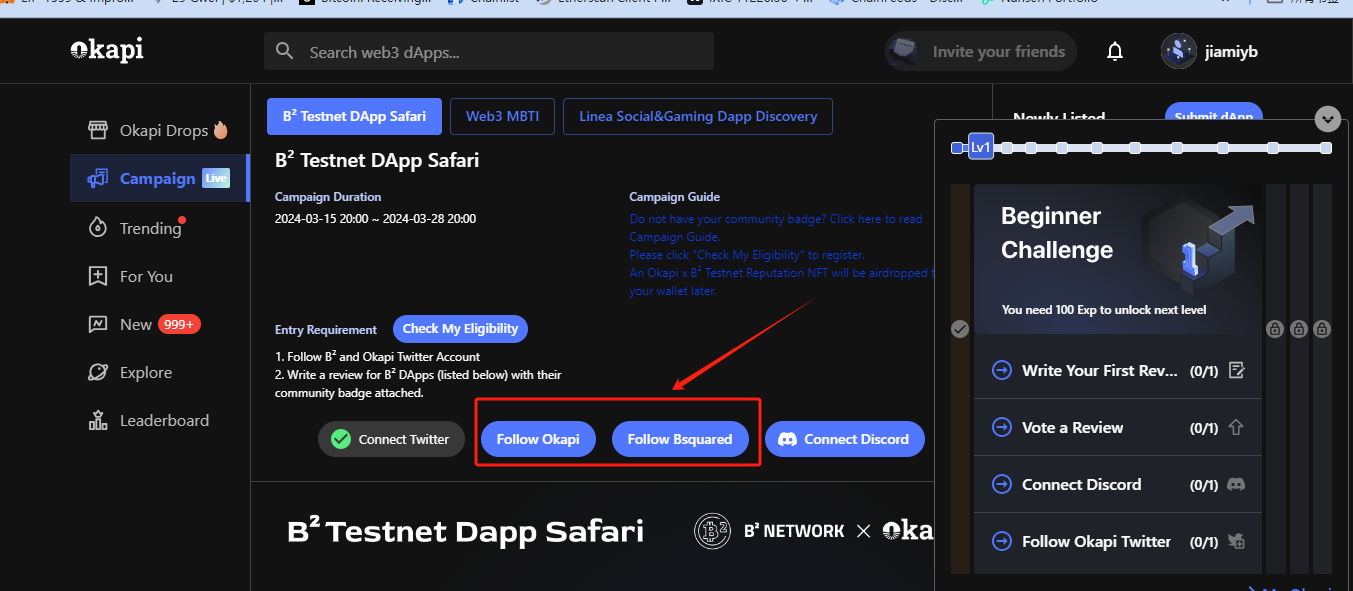The width and height of the screenshot is (1353, 591).
Task: Click the lock icon nearest the Beginner Challenge card
Action: click(1275, 328)
